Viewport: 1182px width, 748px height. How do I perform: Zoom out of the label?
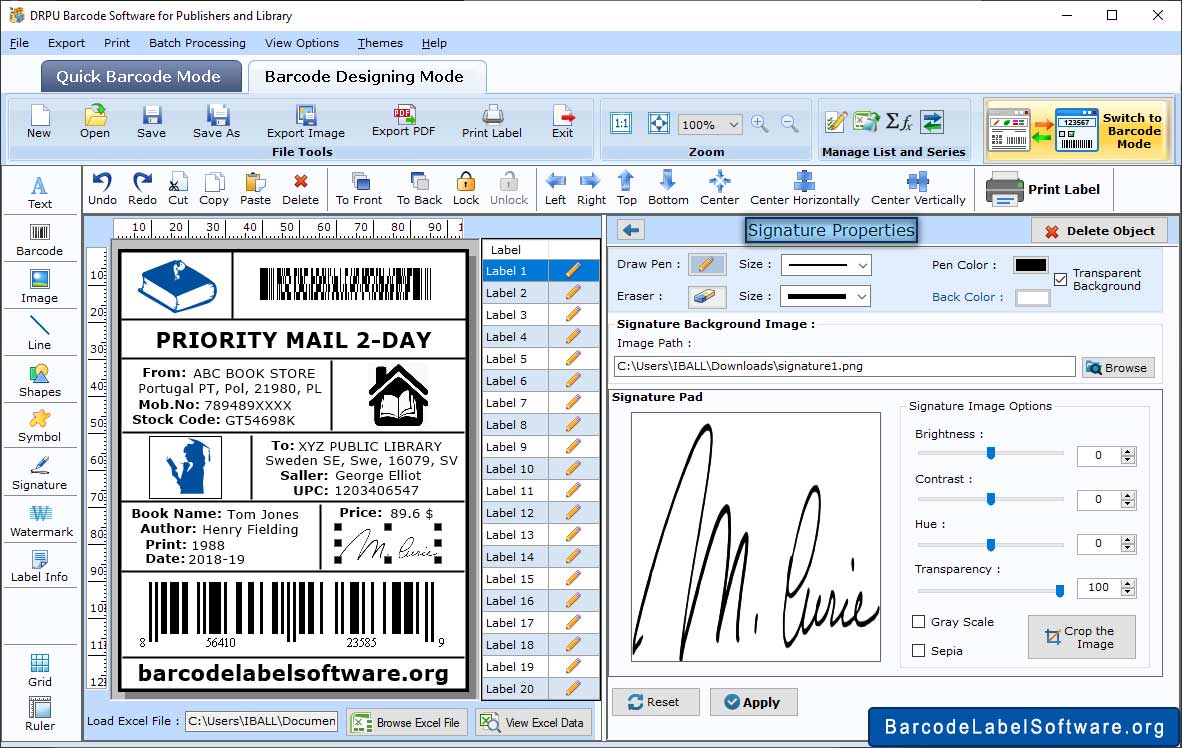[789, 124]
